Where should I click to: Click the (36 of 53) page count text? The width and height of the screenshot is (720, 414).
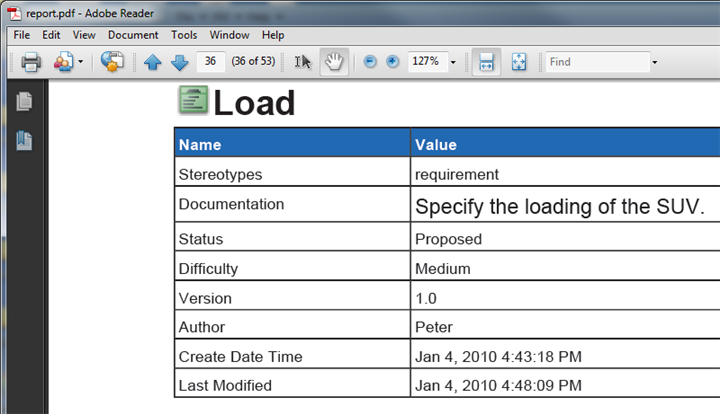(253, 62)
